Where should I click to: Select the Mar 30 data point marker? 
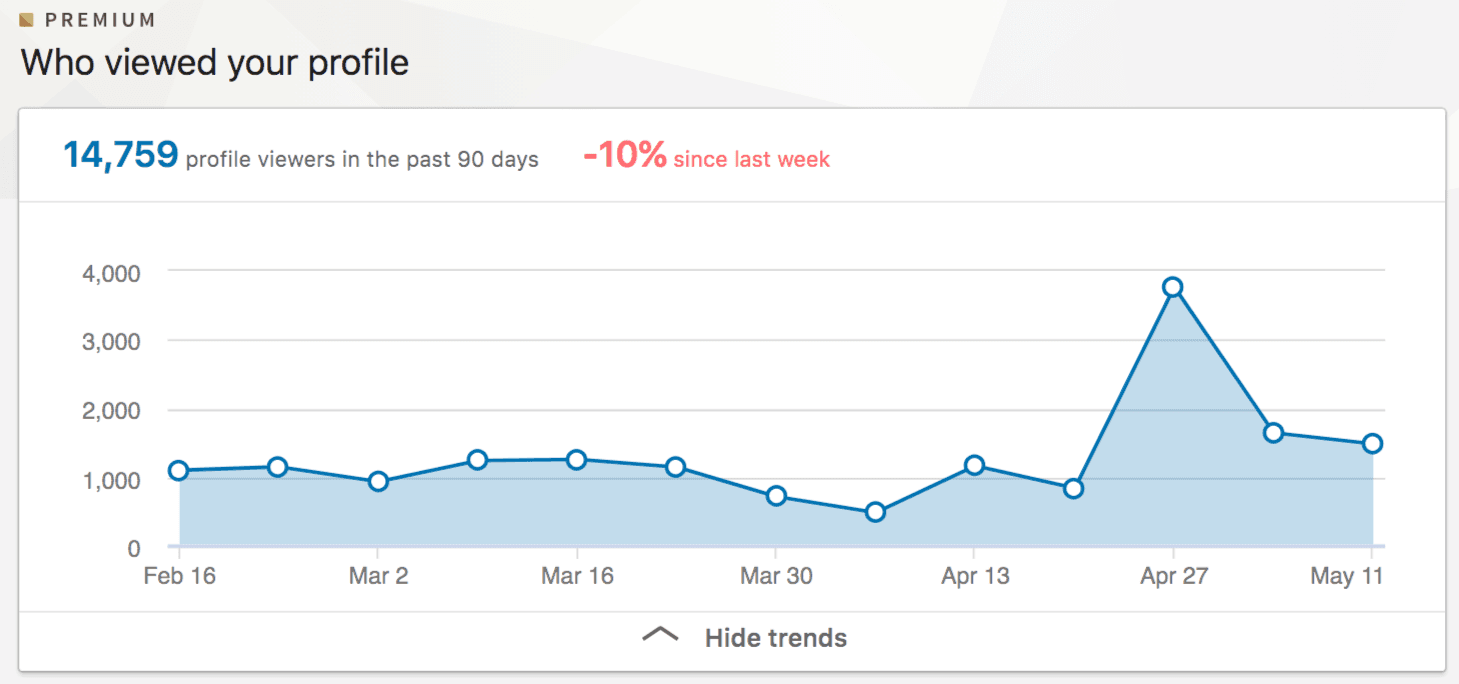(x=777, y=495)
